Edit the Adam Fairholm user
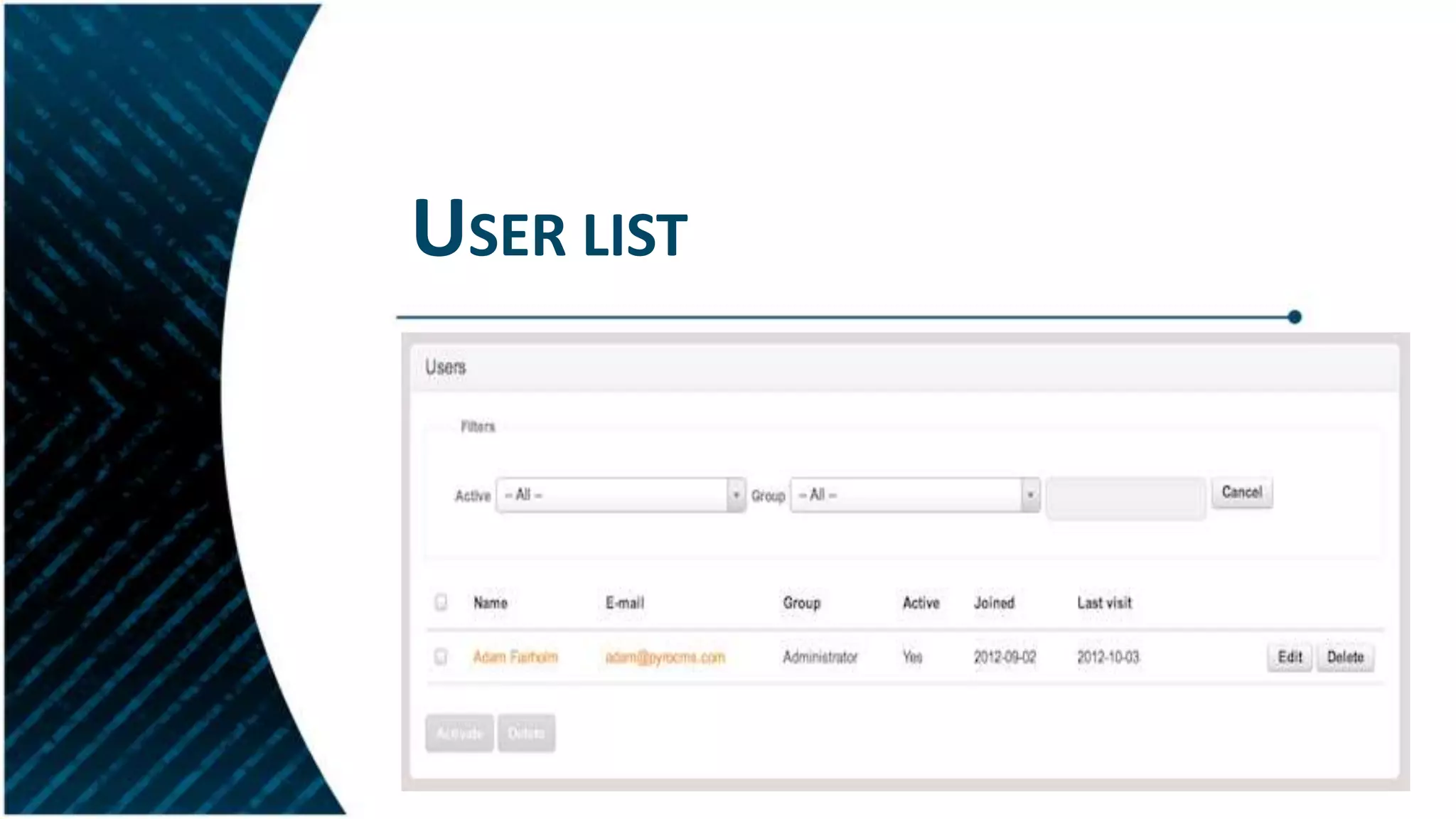 (x=1290, y=657)
